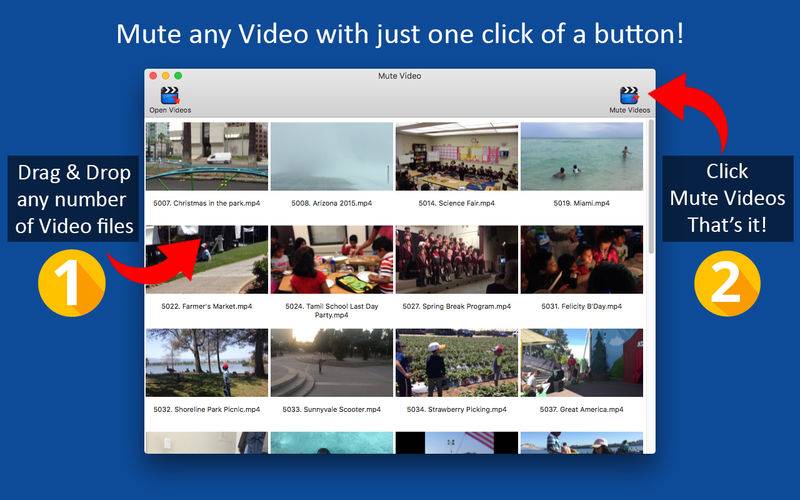Close the Mute Video window
800x500 pixels.
(x=153, y=76)
